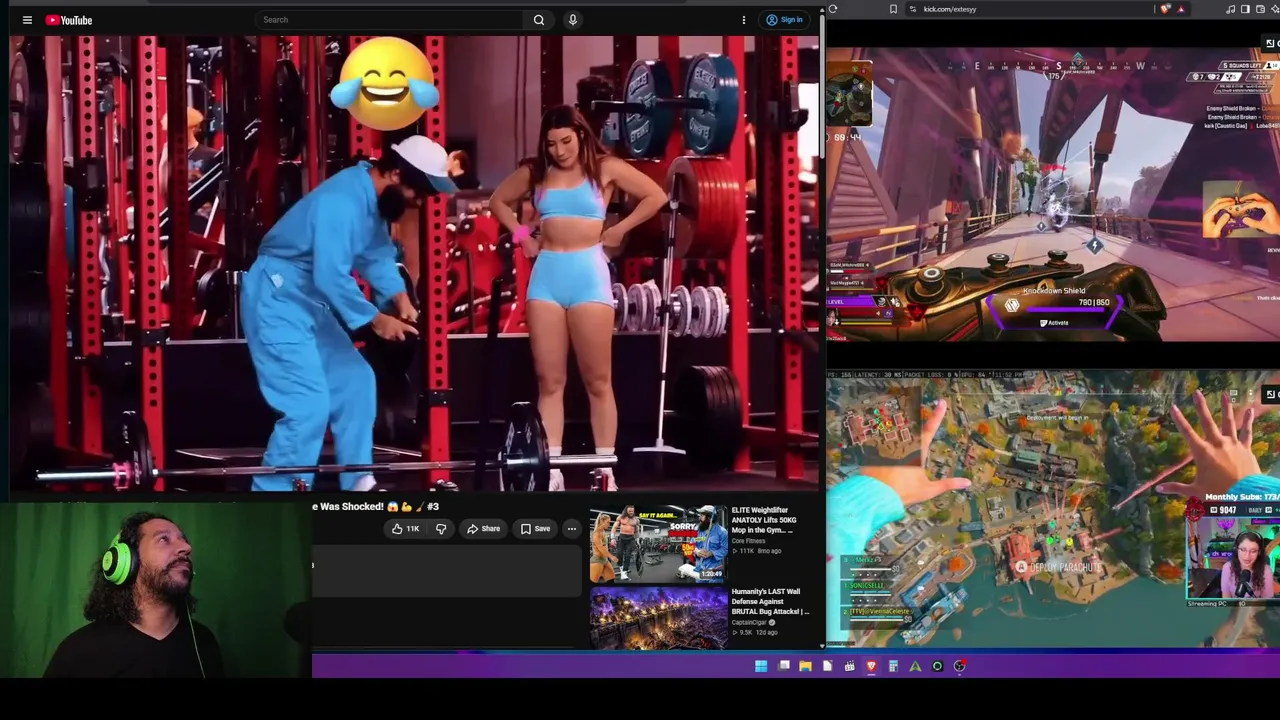The width and height of the screenshot is (1280, 720).
Task: Open the media player clapperboard taskbar icon
Action: pos(849,666)
